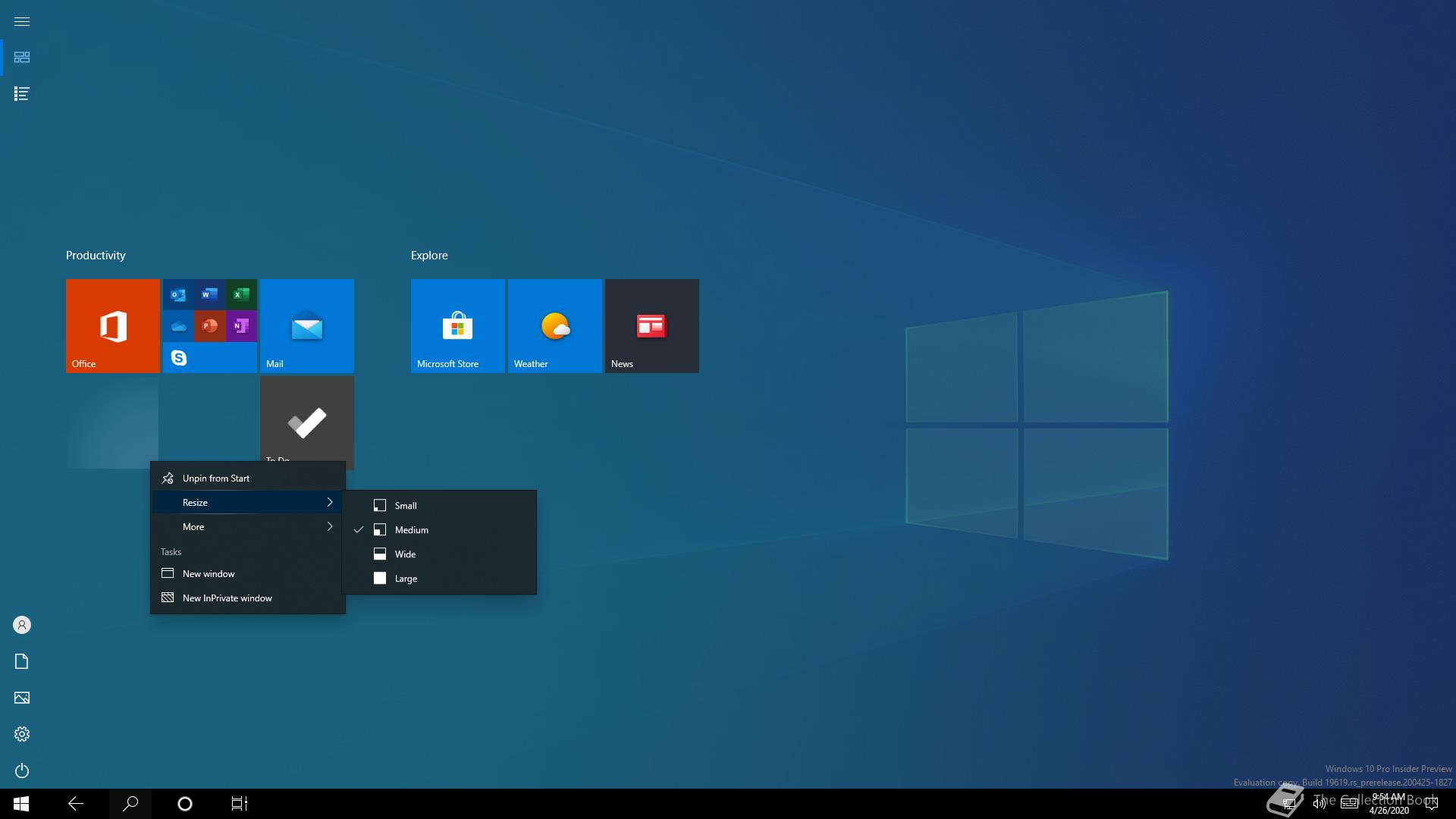Image resolution: width=1456 pixels, height=819 pixels.
Task: Expand the More submenu entry
Action: coord(248,527)
